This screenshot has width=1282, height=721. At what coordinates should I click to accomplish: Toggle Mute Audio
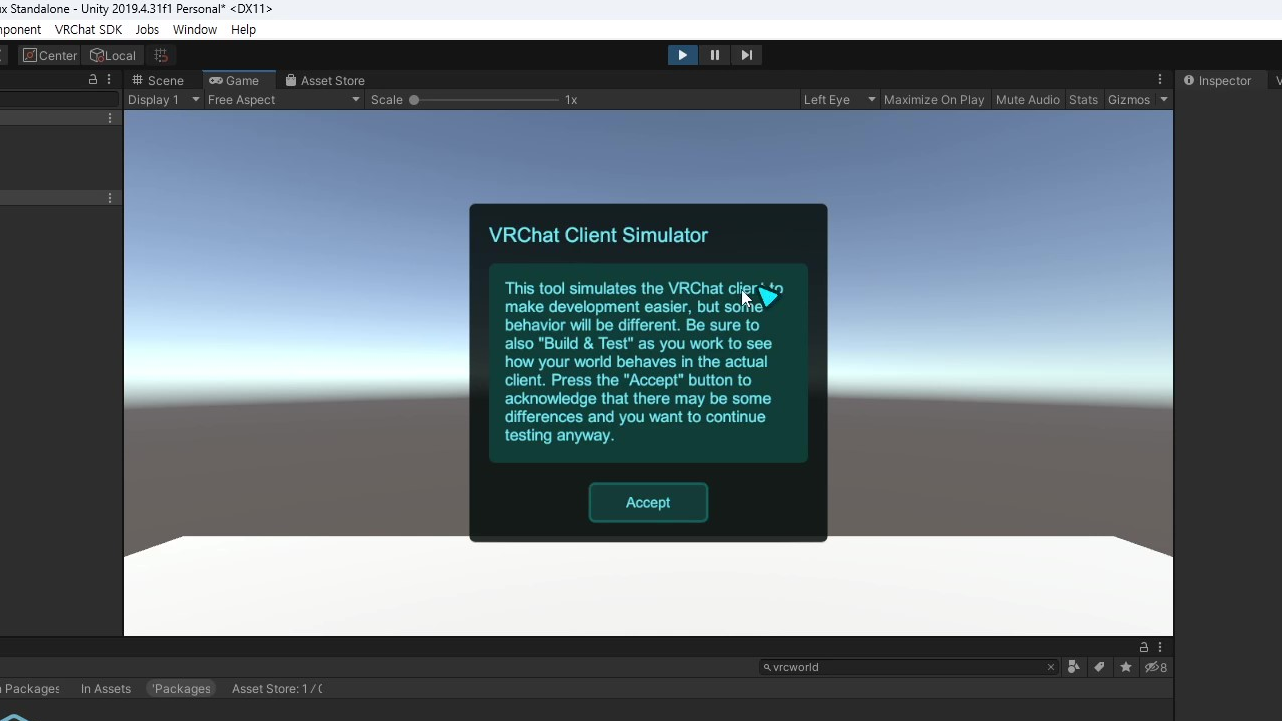1027,99
